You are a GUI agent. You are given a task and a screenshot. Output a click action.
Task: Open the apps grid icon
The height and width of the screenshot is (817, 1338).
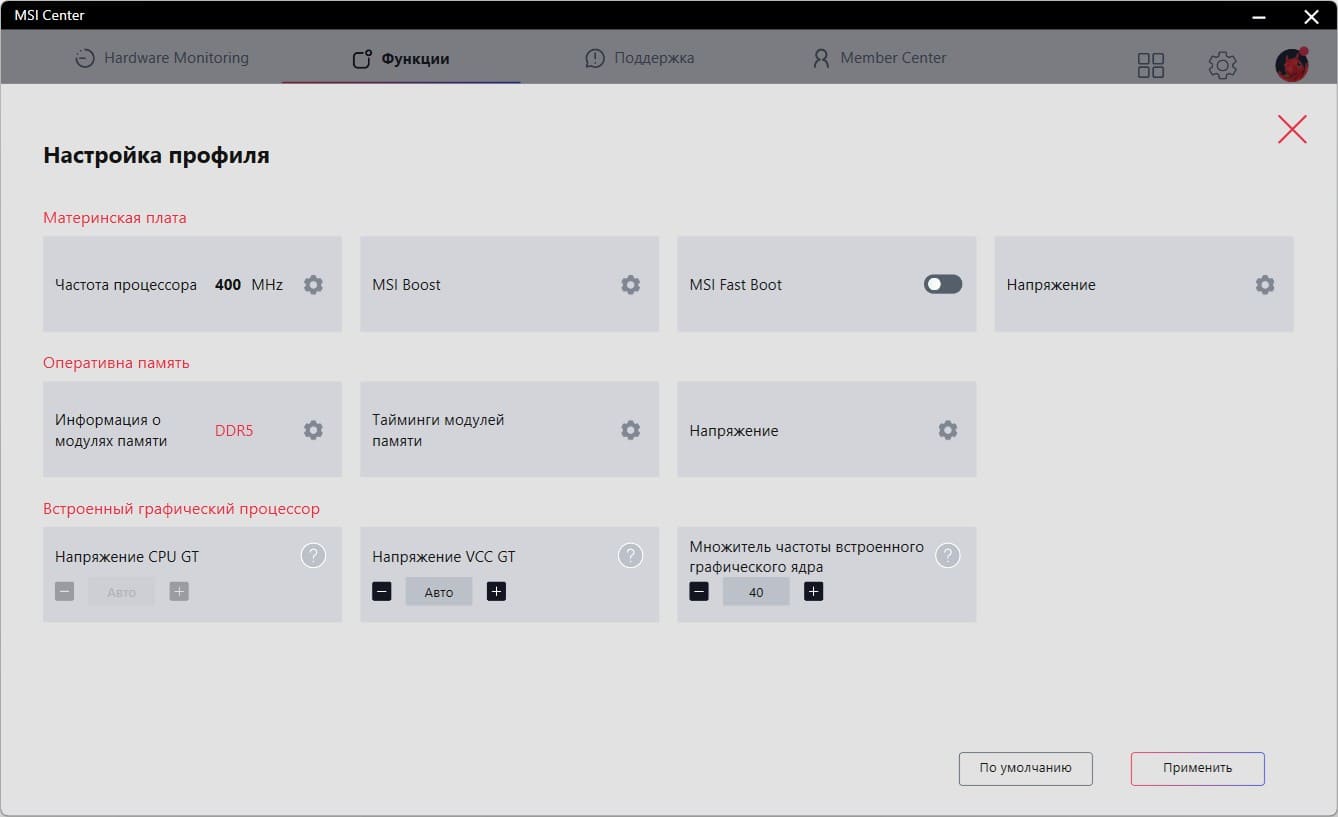click(x=1151, y=65)
